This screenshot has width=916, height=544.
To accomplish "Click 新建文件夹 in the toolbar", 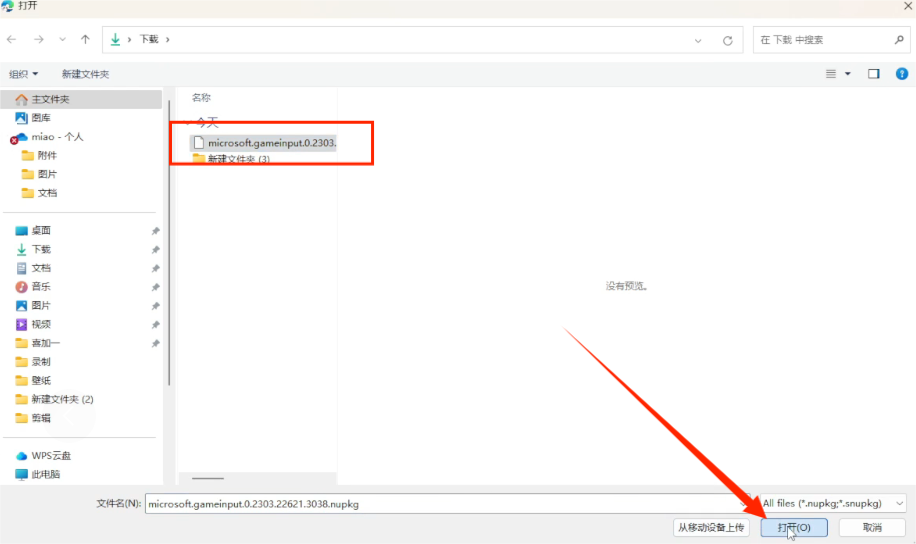I will click(85, 74).
